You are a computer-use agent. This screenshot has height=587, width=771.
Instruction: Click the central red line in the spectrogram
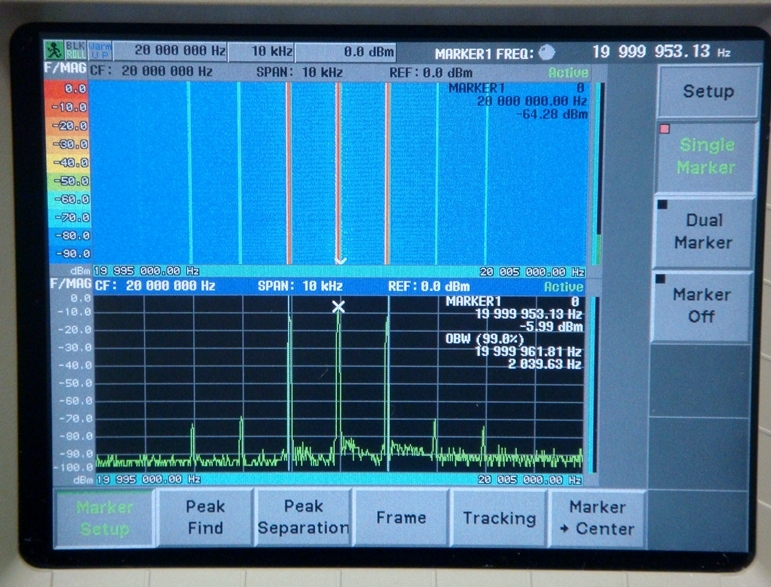[x=338, y=173]
